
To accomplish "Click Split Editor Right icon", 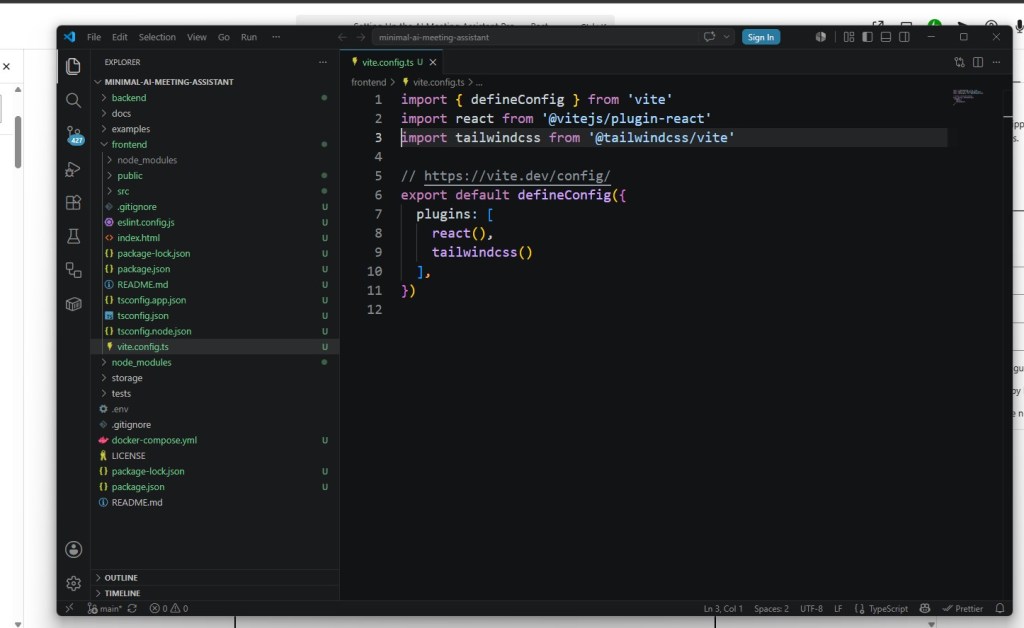I will pos(978,62).
